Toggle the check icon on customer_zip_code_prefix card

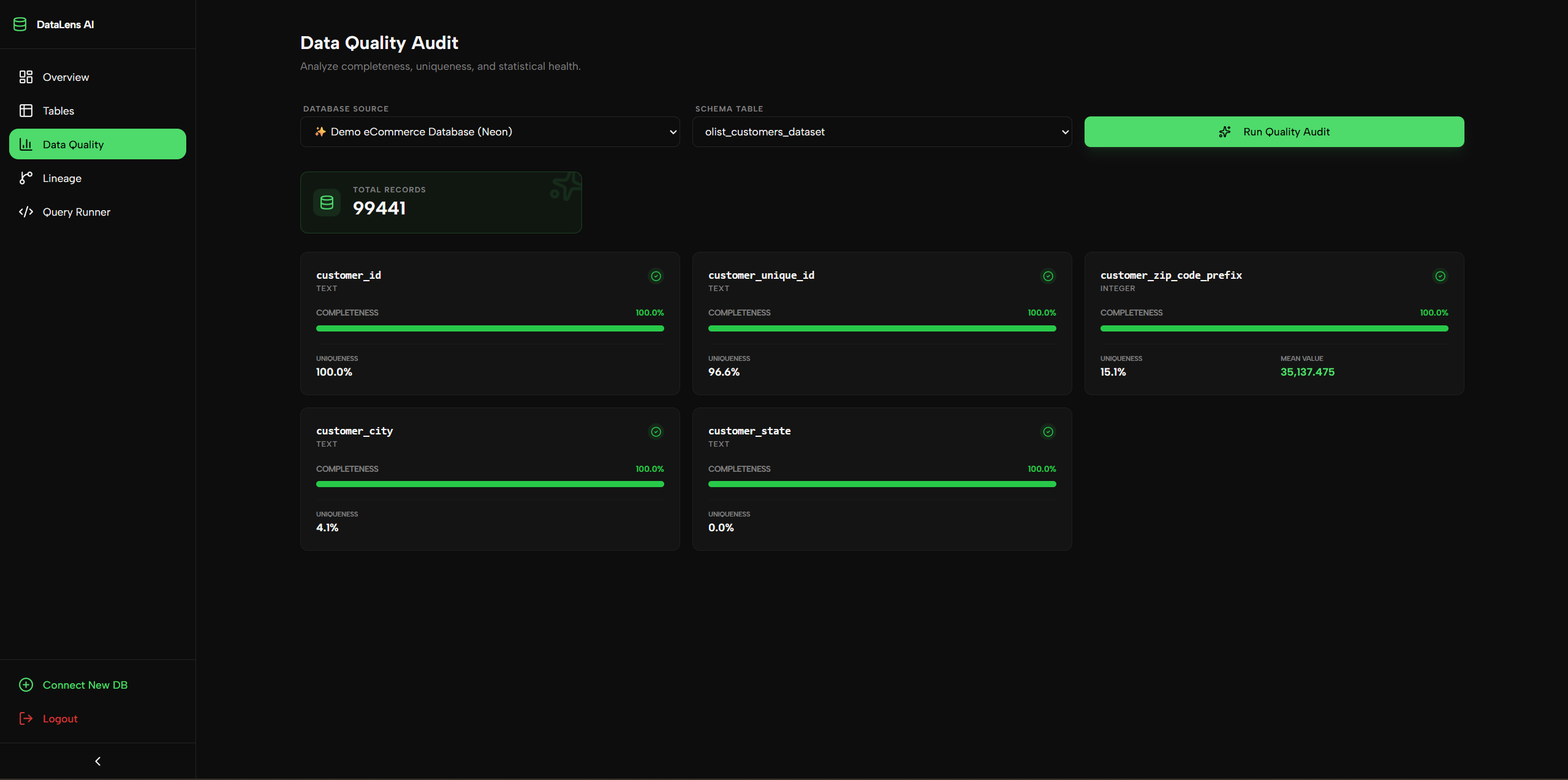click(1440, 276)
